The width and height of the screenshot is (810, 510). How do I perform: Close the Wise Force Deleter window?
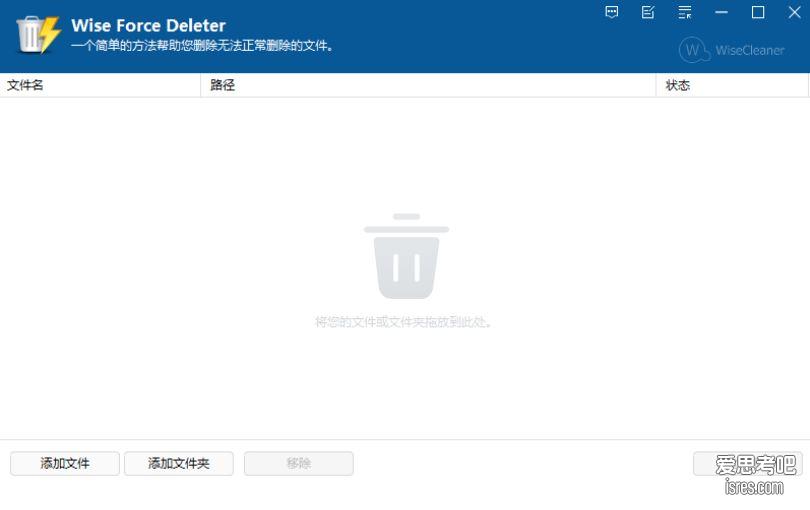(x=795, y=12)
